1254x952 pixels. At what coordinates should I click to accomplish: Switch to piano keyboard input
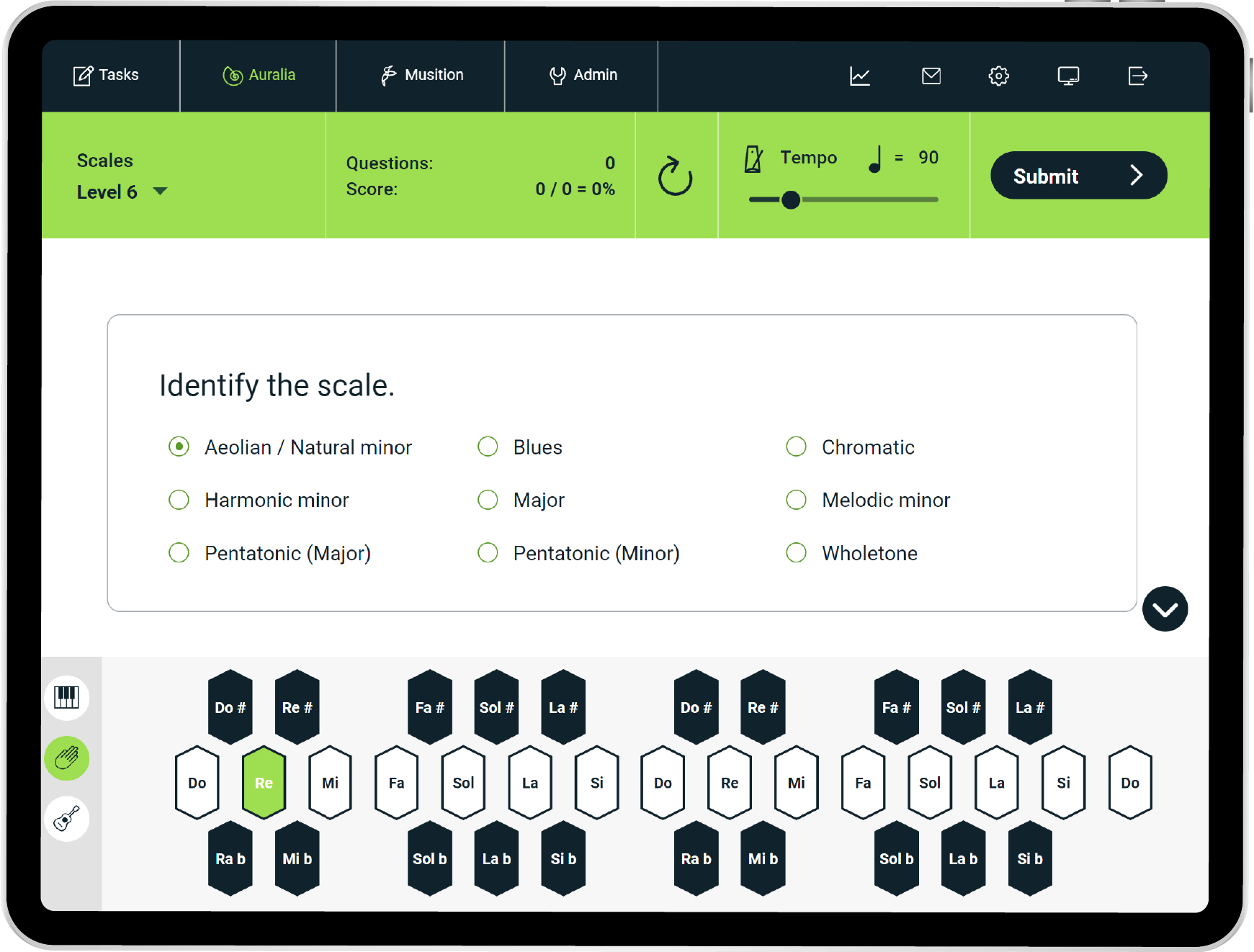(x=66, y=697)
